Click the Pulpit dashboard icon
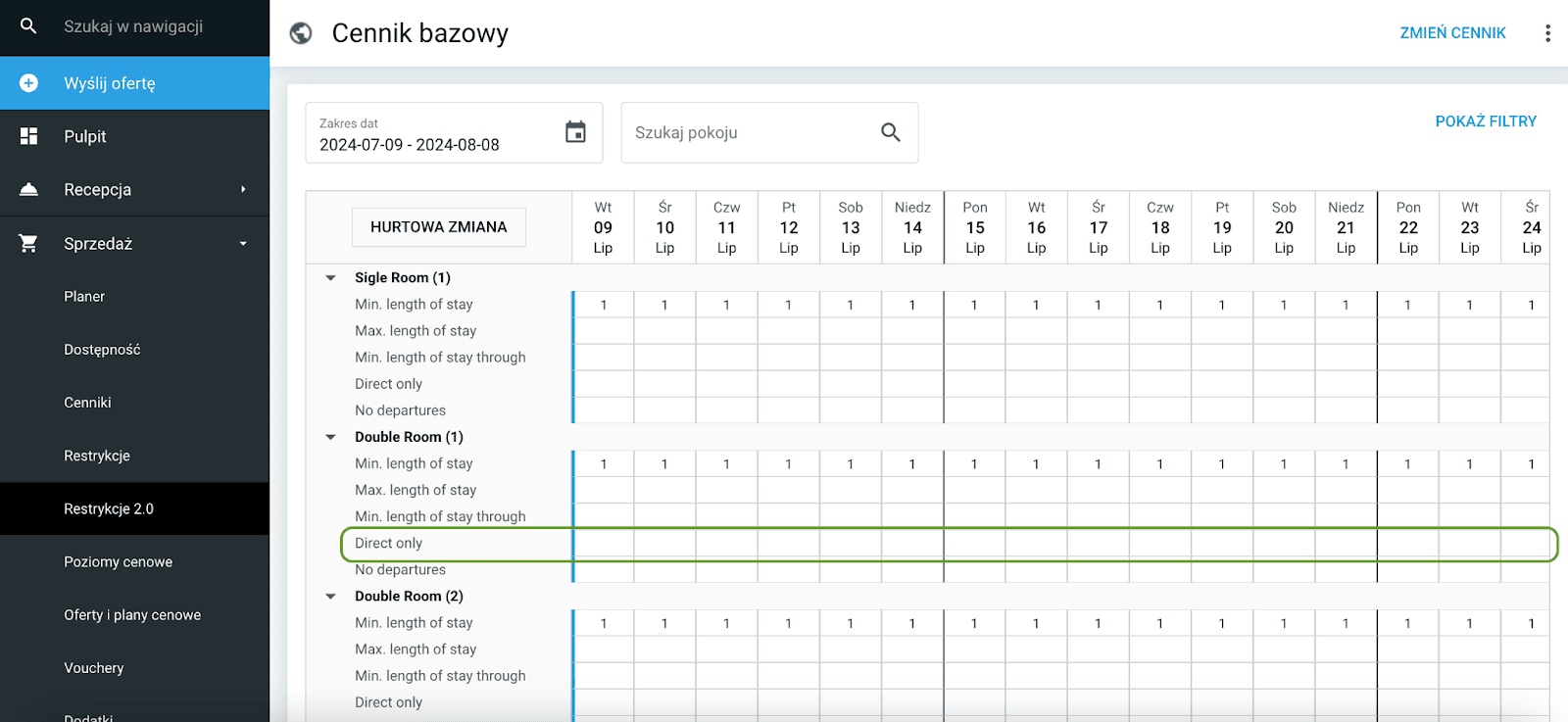The width and height of the screenshot is (1568, 722). point(28,136)
